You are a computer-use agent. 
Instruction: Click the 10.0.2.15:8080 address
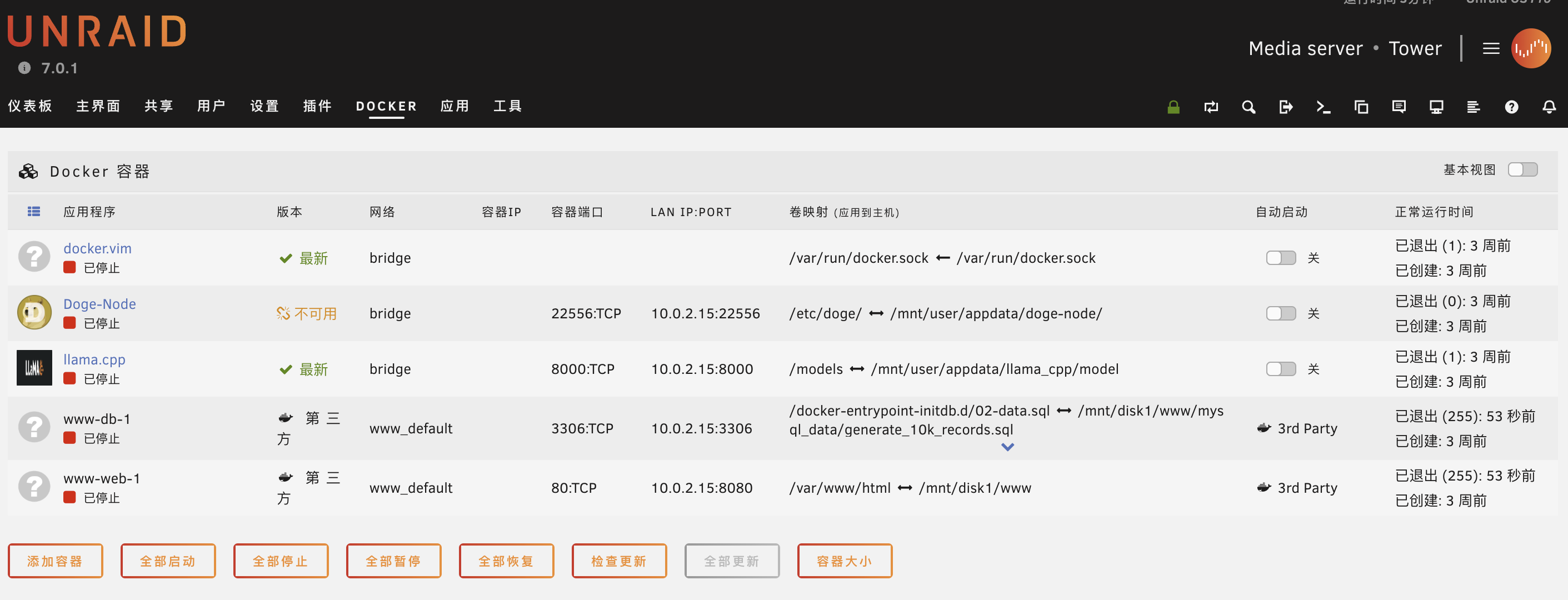pos(702,487)
